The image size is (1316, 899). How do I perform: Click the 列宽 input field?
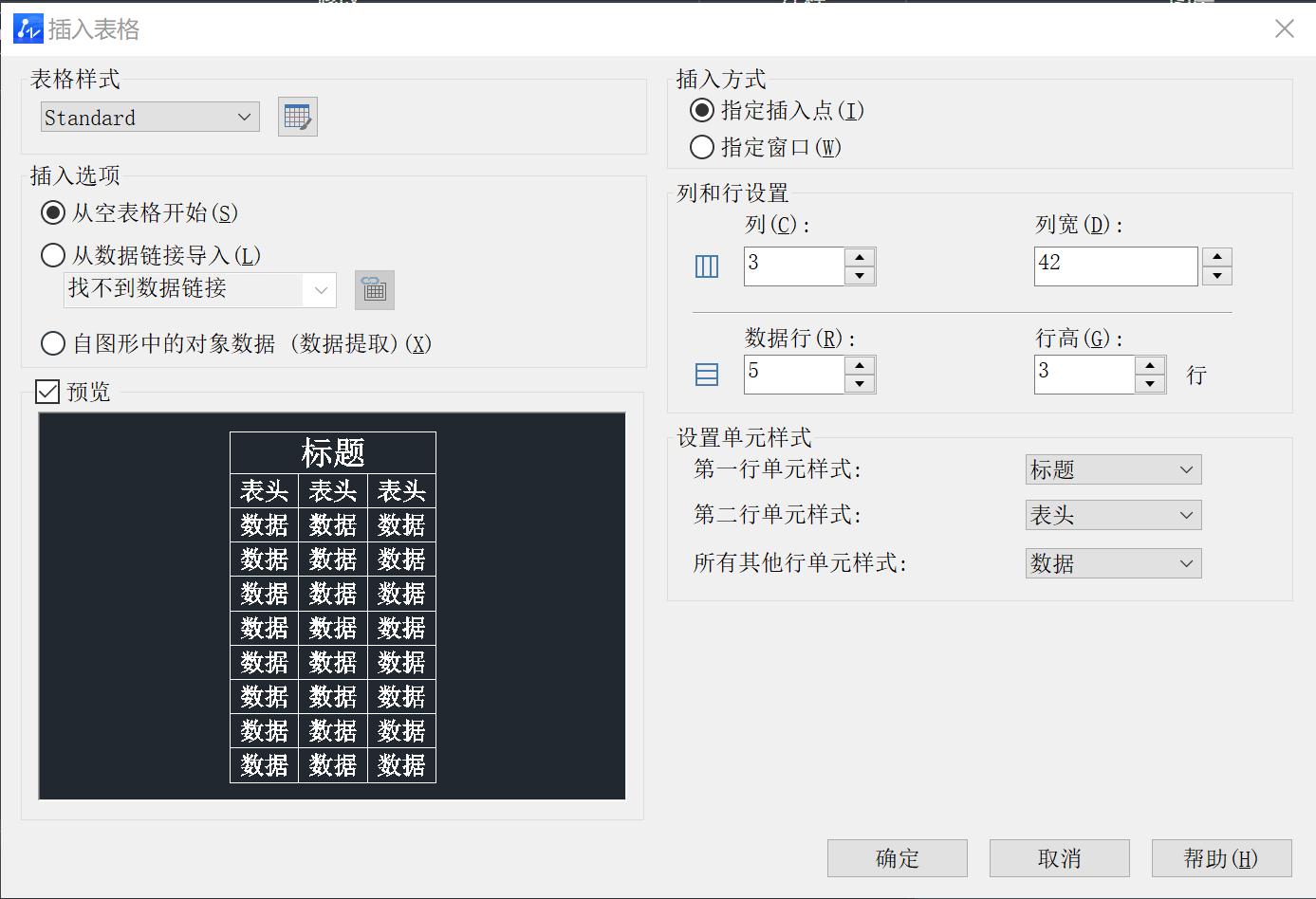pyautogui.click(x=1115, y=266)
